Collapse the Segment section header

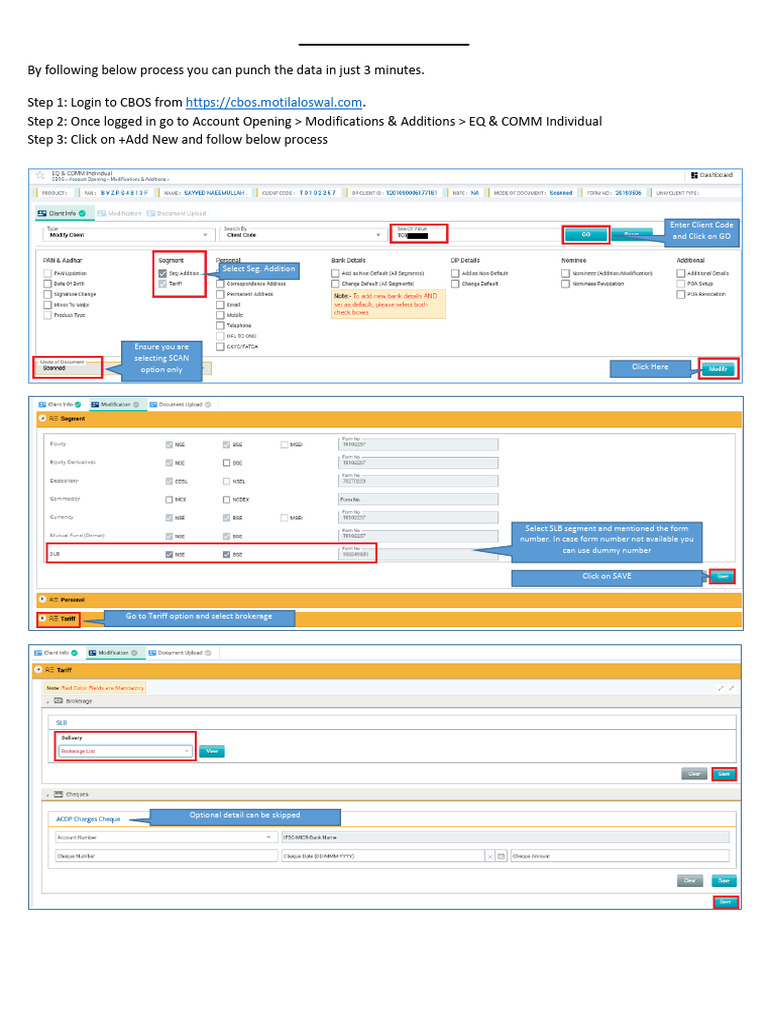(389, 419)
